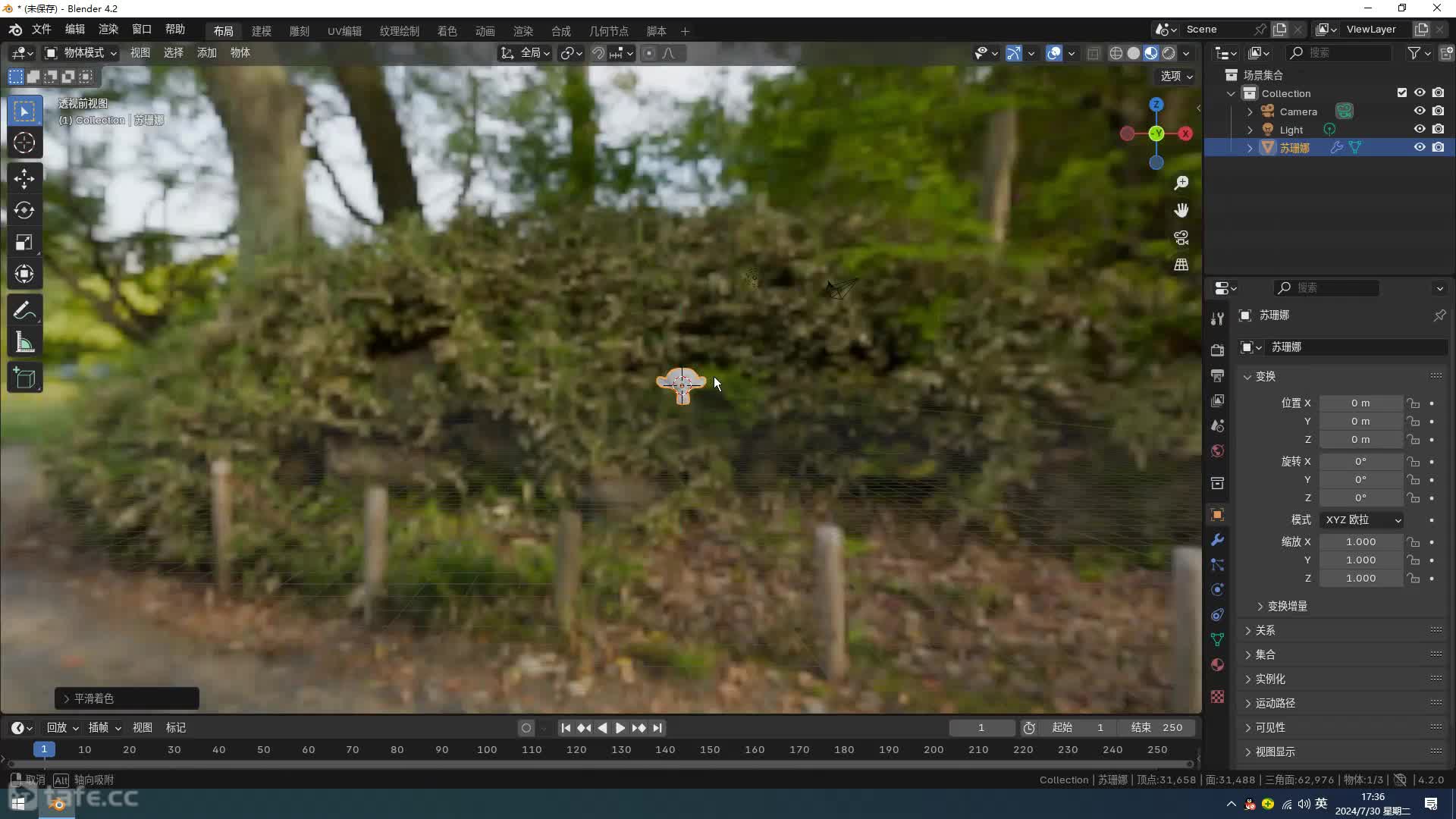Viewport: 1456px width, 819px height.
Task: Click the 结束 frame 250 field
Action: tap(1157, 727)
